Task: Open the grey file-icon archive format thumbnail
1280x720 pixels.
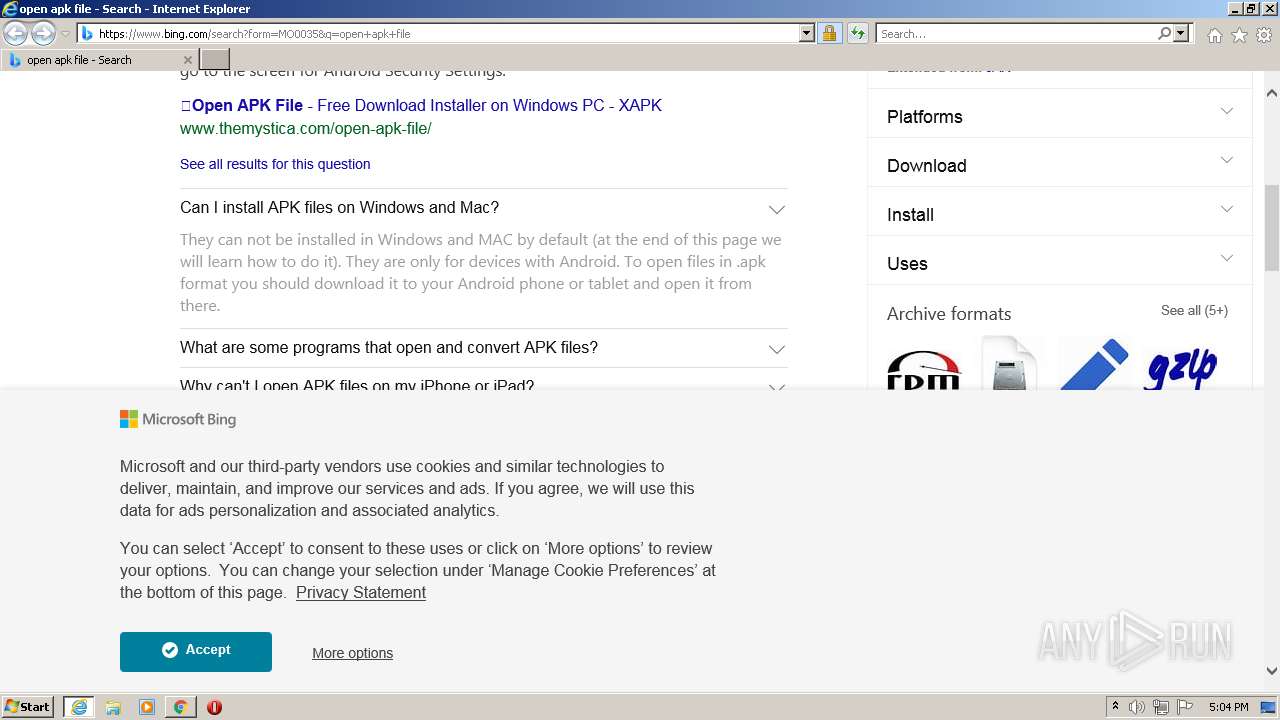Action: point(1009,362)
